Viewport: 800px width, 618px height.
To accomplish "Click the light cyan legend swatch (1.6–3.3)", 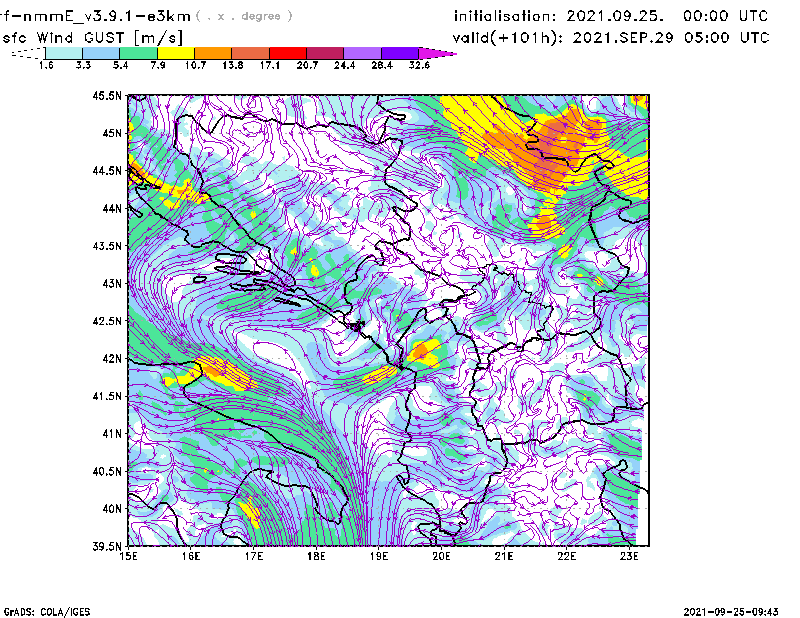I will click(x=64, y=53).
